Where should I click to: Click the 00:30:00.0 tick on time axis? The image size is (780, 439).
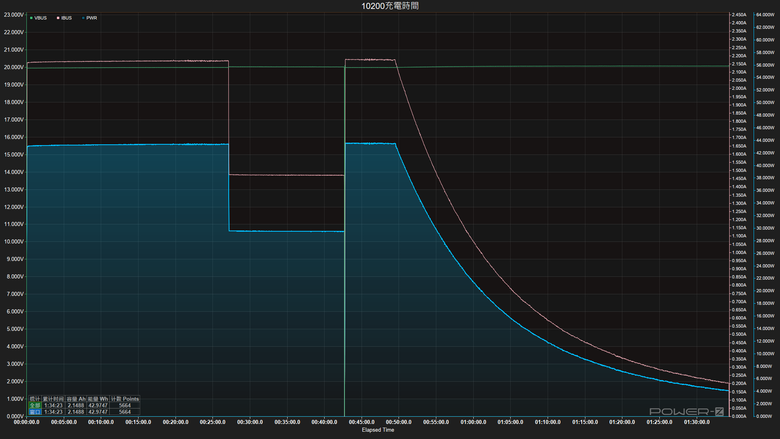pos(250,422)
